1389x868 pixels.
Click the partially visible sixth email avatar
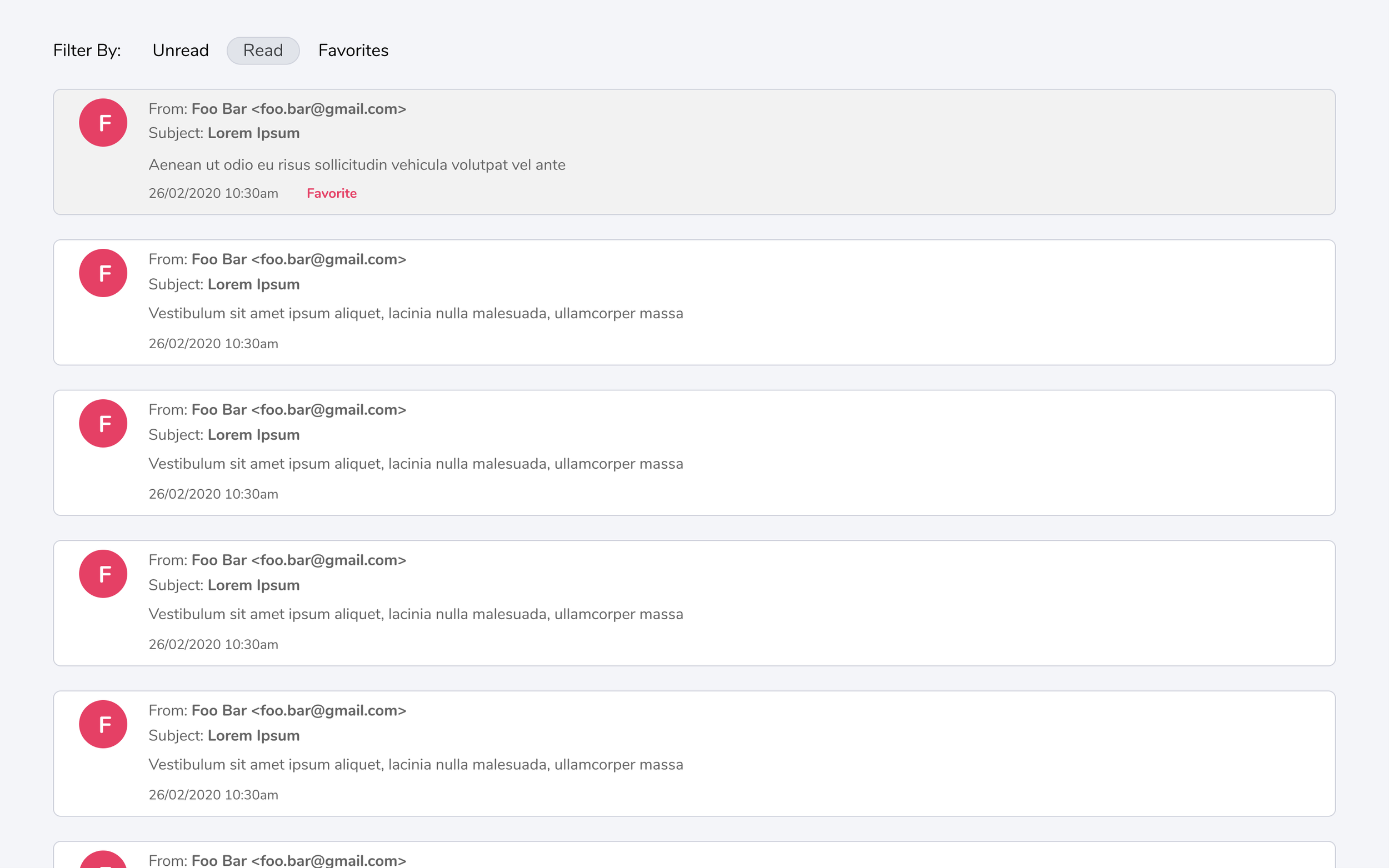[103, 860]
